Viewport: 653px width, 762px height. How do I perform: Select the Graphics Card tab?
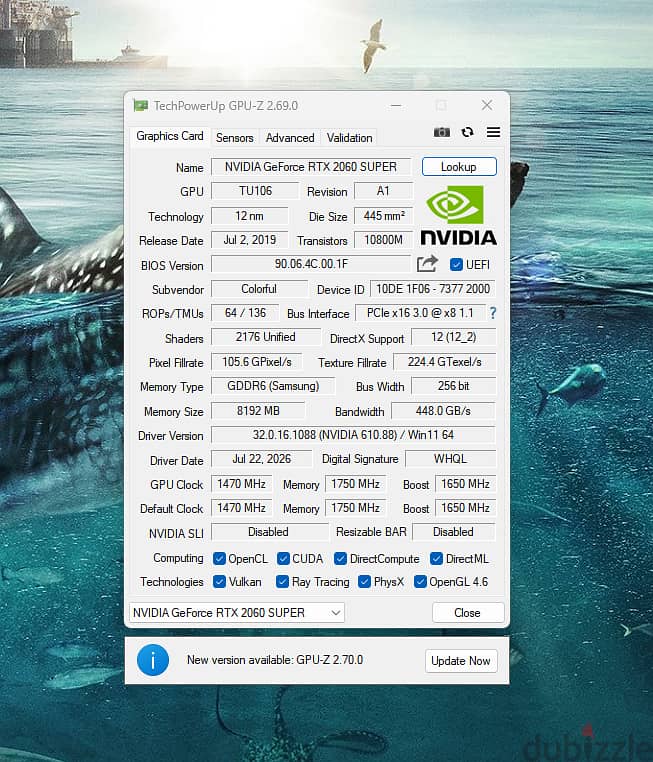tap(170, 136)
